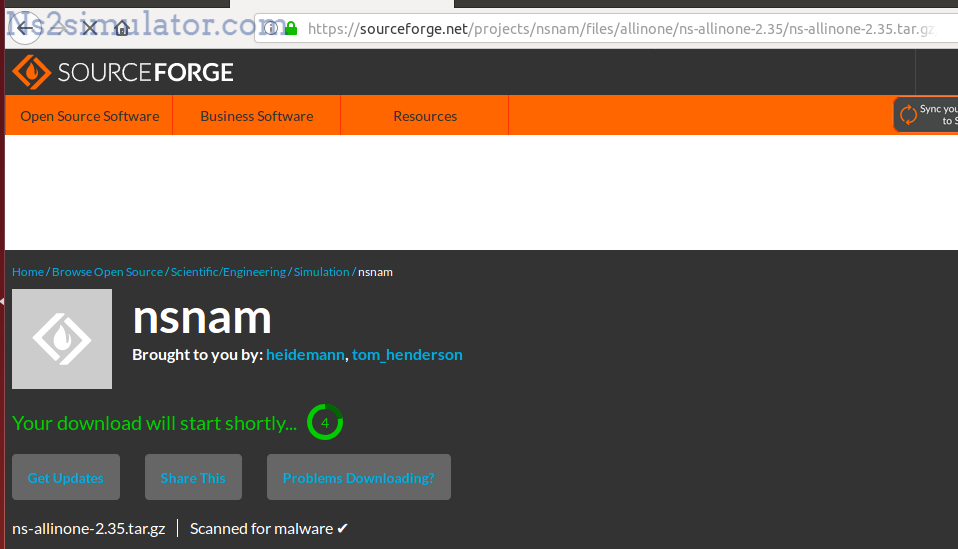Click the nsnam project logo thumbnail
Screen dimensions: 958x549
click(x=62, y=339)
